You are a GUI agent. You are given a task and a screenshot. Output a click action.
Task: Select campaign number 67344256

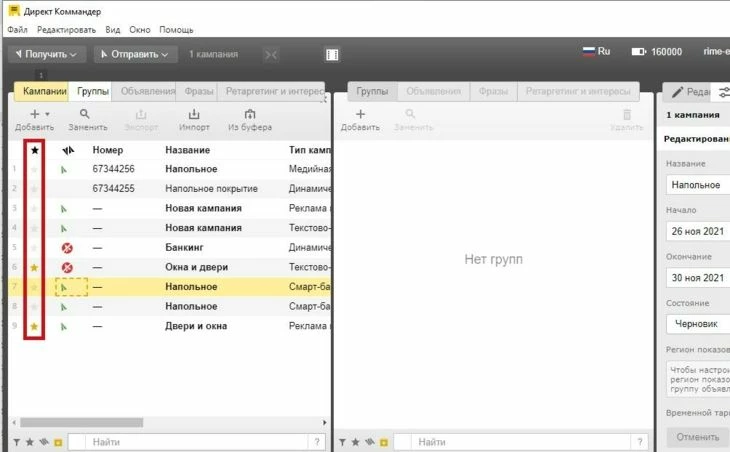(x=114, y=169)
